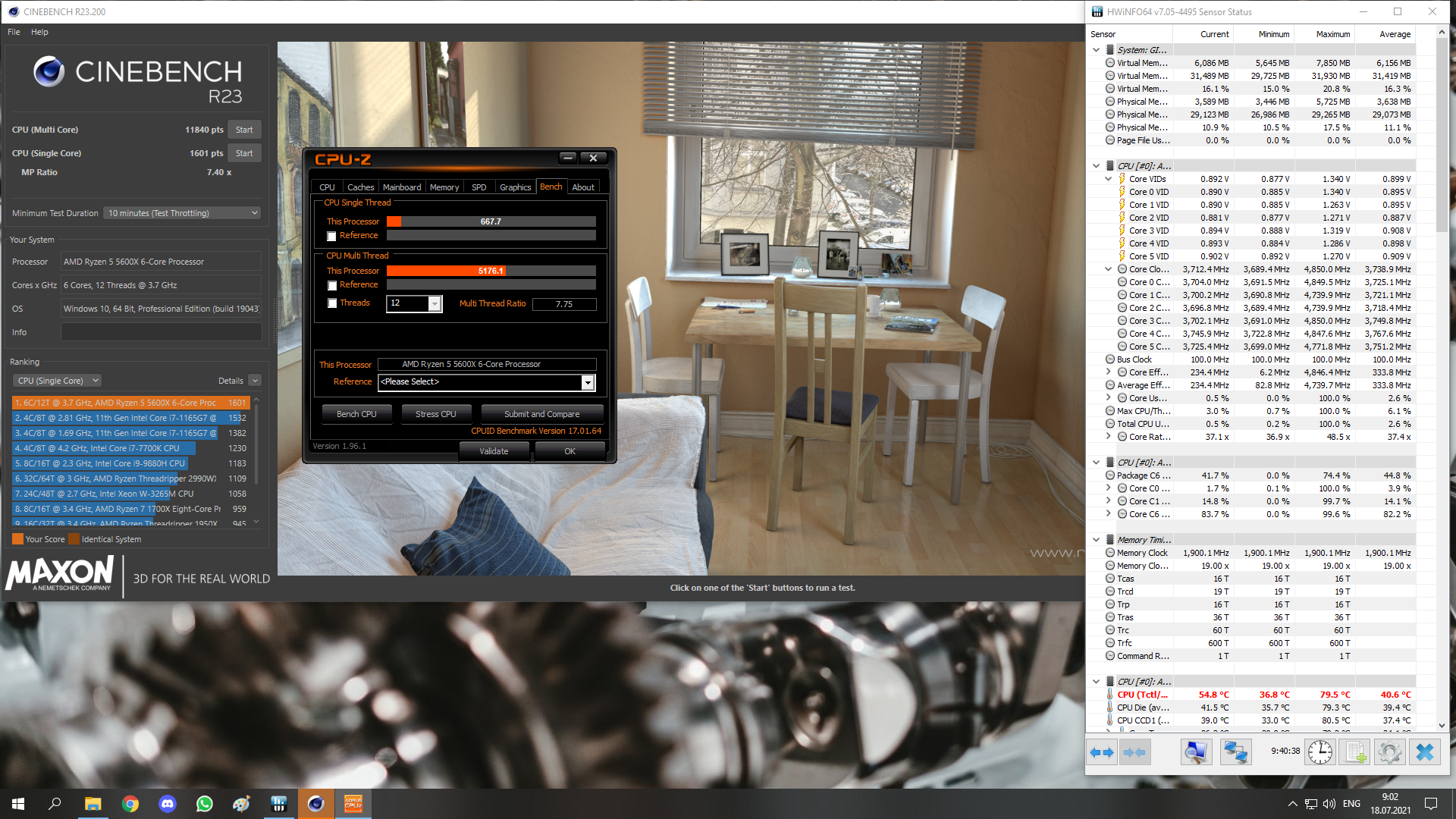The image size is (1456, 819).
Task: Reset sensor timer with the clock icon
Action: tap(1320, 752)
